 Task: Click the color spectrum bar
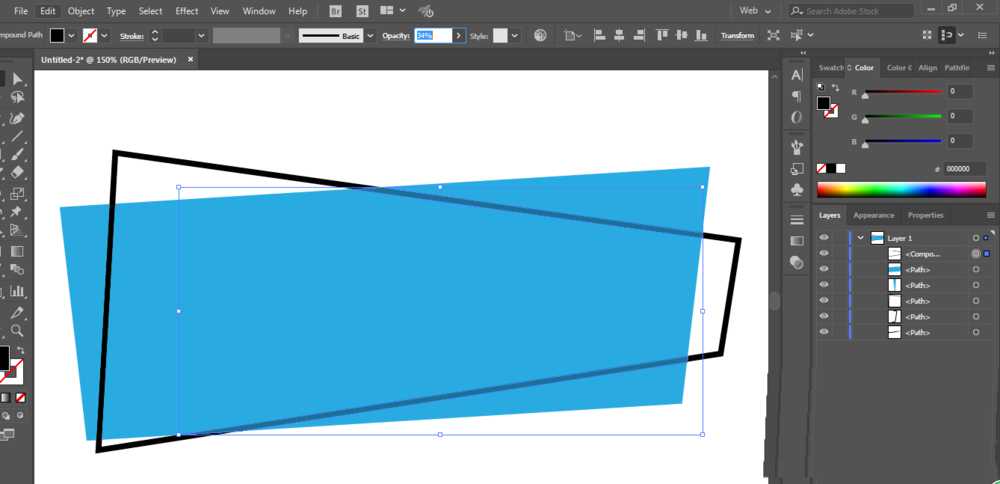coord(901,190)
